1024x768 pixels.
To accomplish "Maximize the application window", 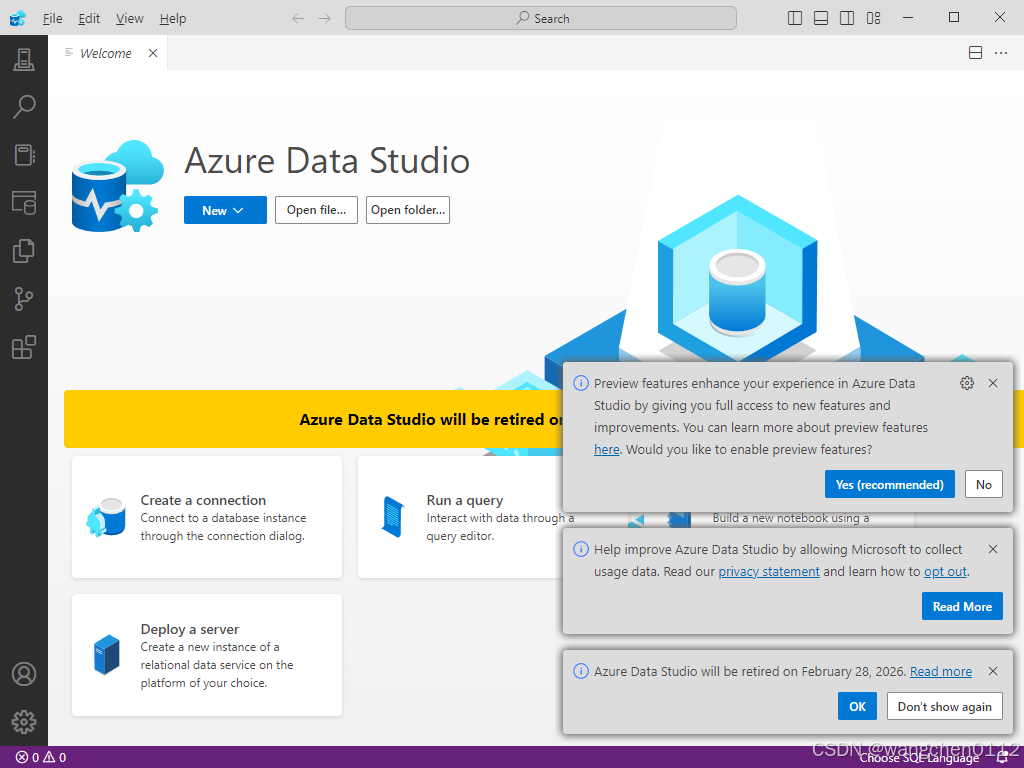I will pyautogui.click(x=954, y=18).
